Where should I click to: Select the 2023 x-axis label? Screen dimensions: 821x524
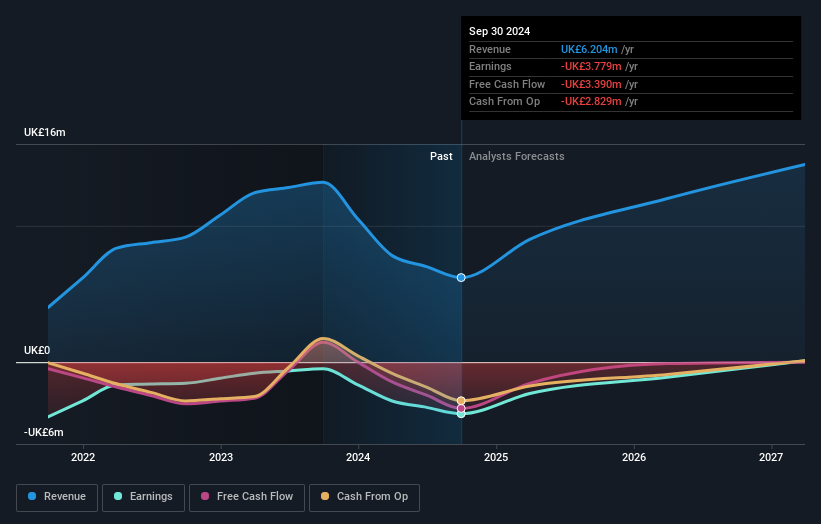pos(221,457)
